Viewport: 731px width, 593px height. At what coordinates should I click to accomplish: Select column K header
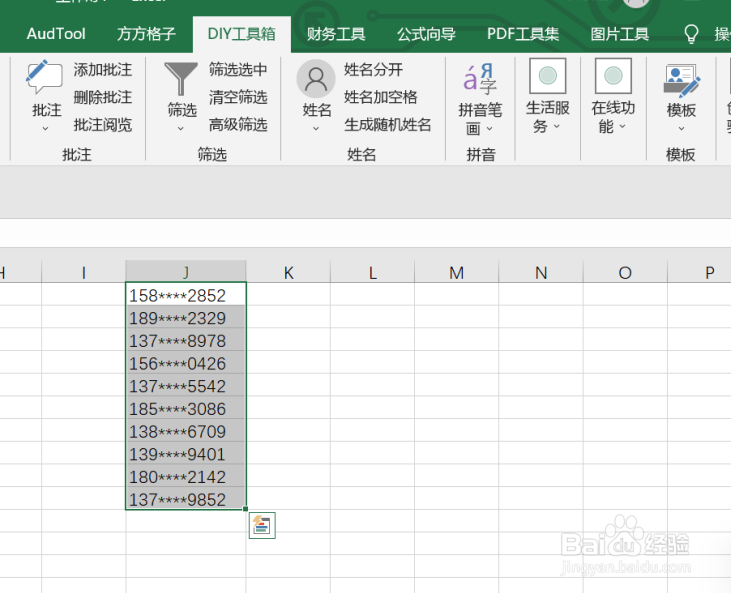tap(289, 272)
